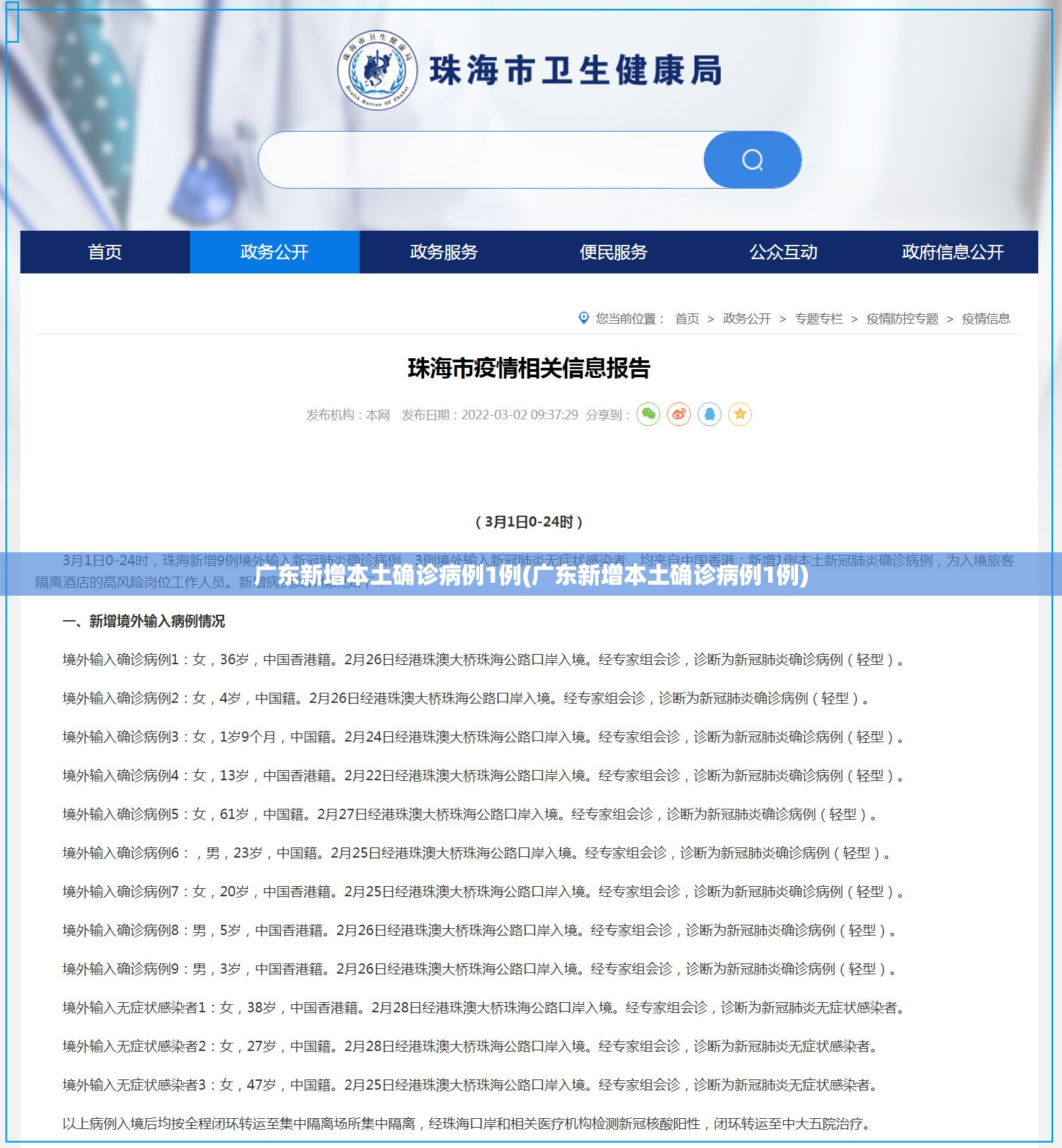Go to 专题专栏 in breadcrumb trail

point(818,318)
